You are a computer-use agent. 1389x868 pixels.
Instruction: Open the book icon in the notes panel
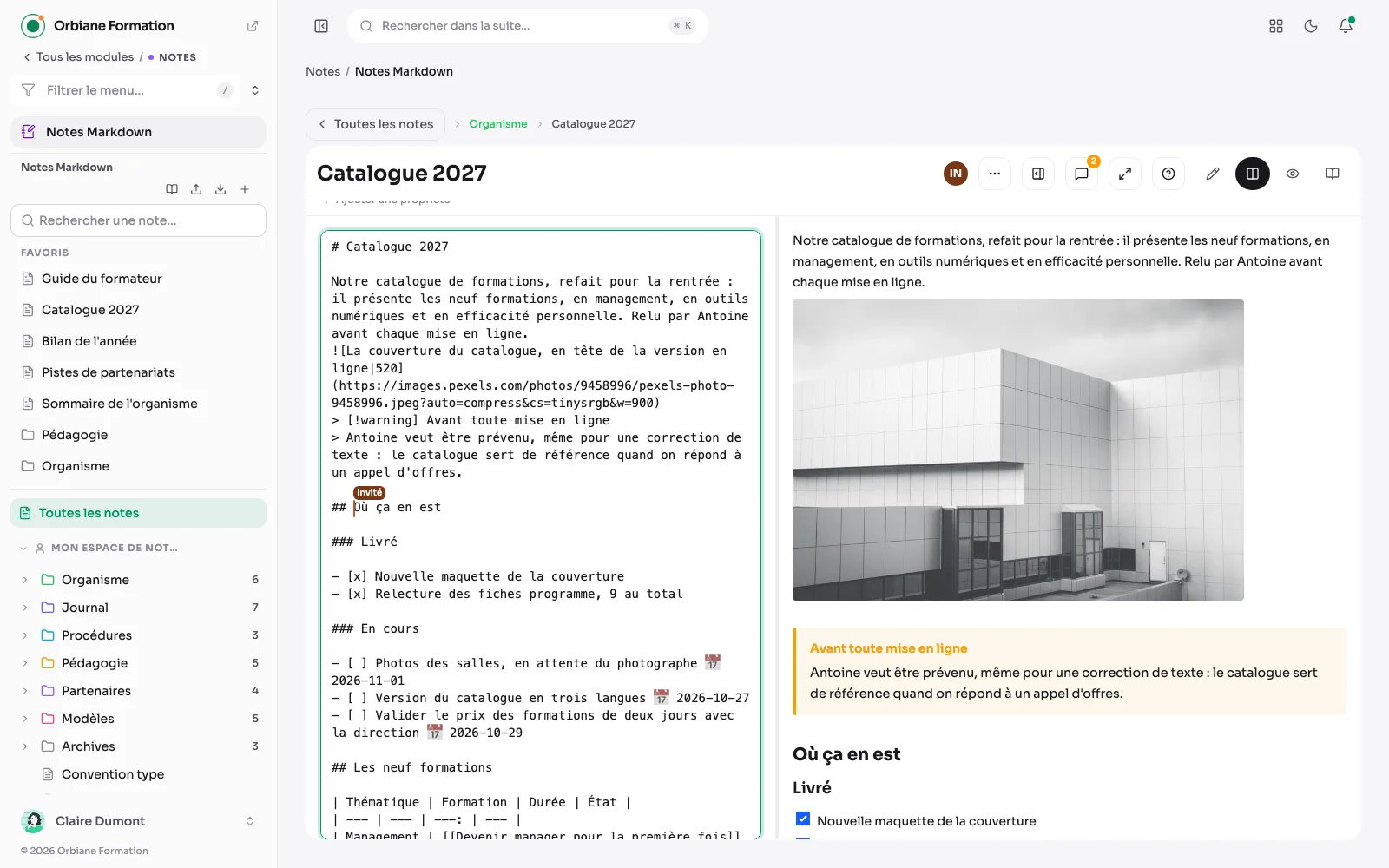pos(172,189)
